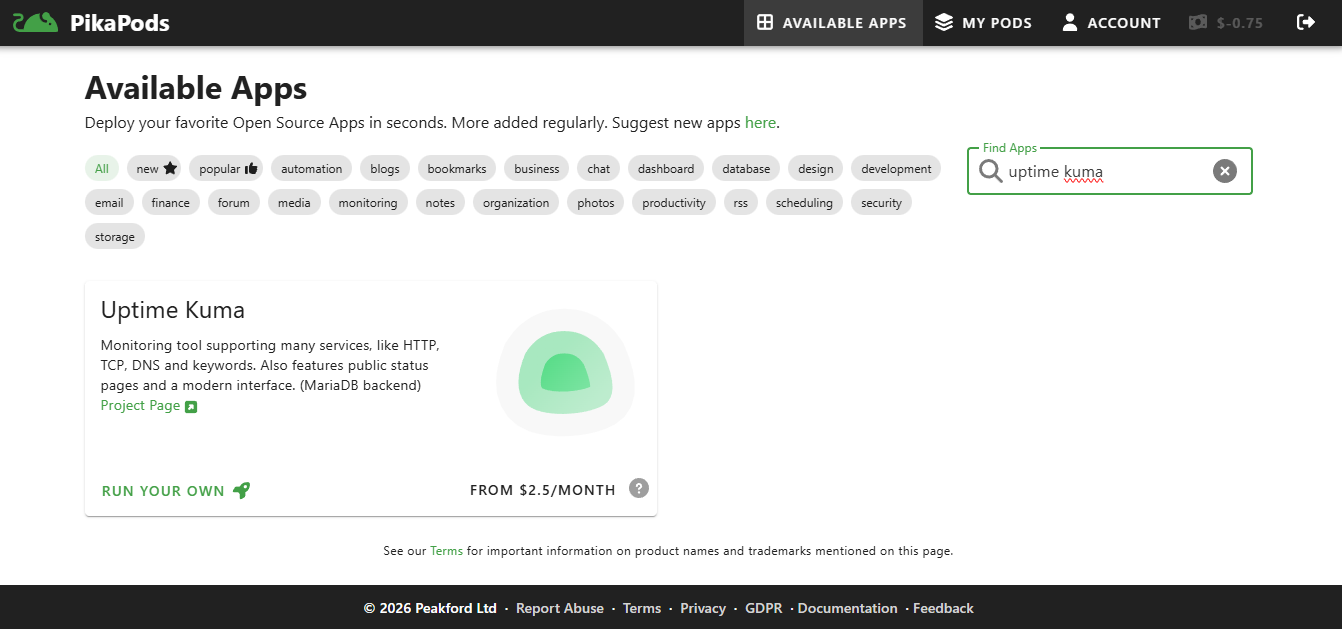Image resolution: width=1342 pixels, height=629 pixels.
Task: Click the cash icon next to the balance
Action: point(1197,21)
